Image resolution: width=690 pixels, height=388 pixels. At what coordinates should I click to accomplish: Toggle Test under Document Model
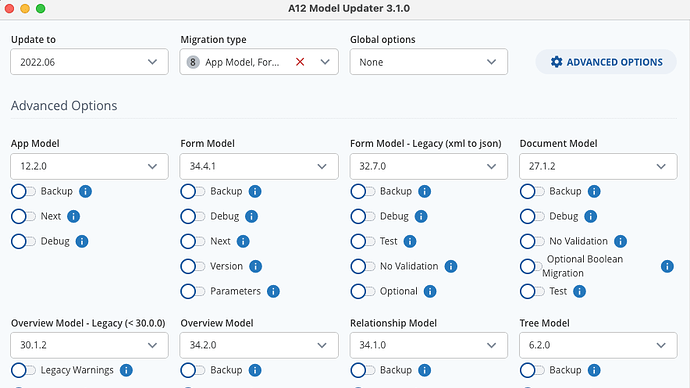pos(532,291)
